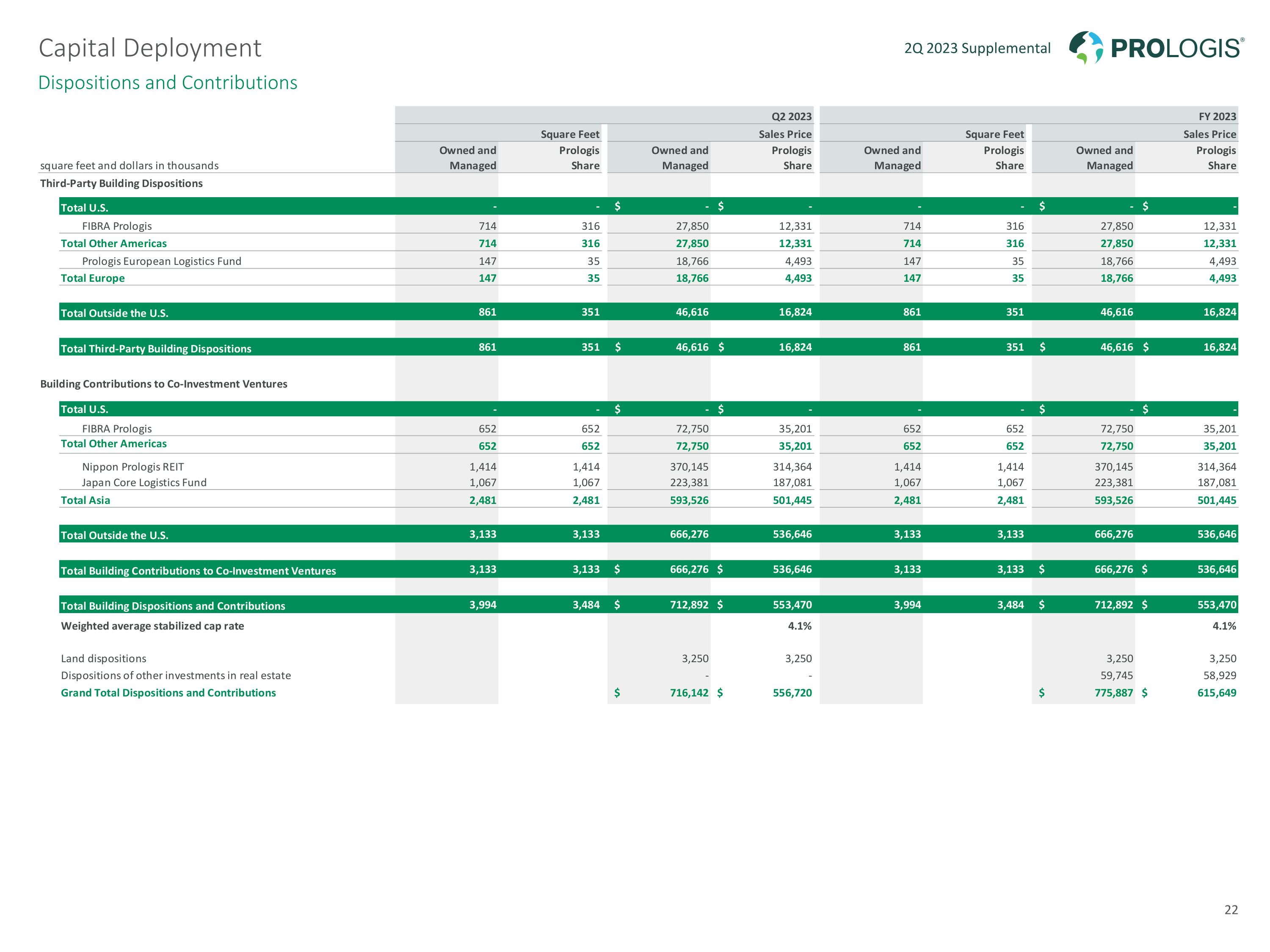The height and width of the screenshot is (952, 1270).
Task: Click Total Building Contributions to Co-Investment Ventures bar
Action: coord(198,570)
